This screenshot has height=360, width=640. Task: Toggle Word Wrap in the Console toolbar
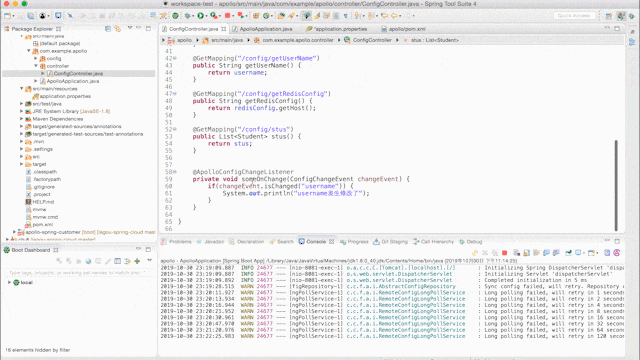click(x=536, y=253)
